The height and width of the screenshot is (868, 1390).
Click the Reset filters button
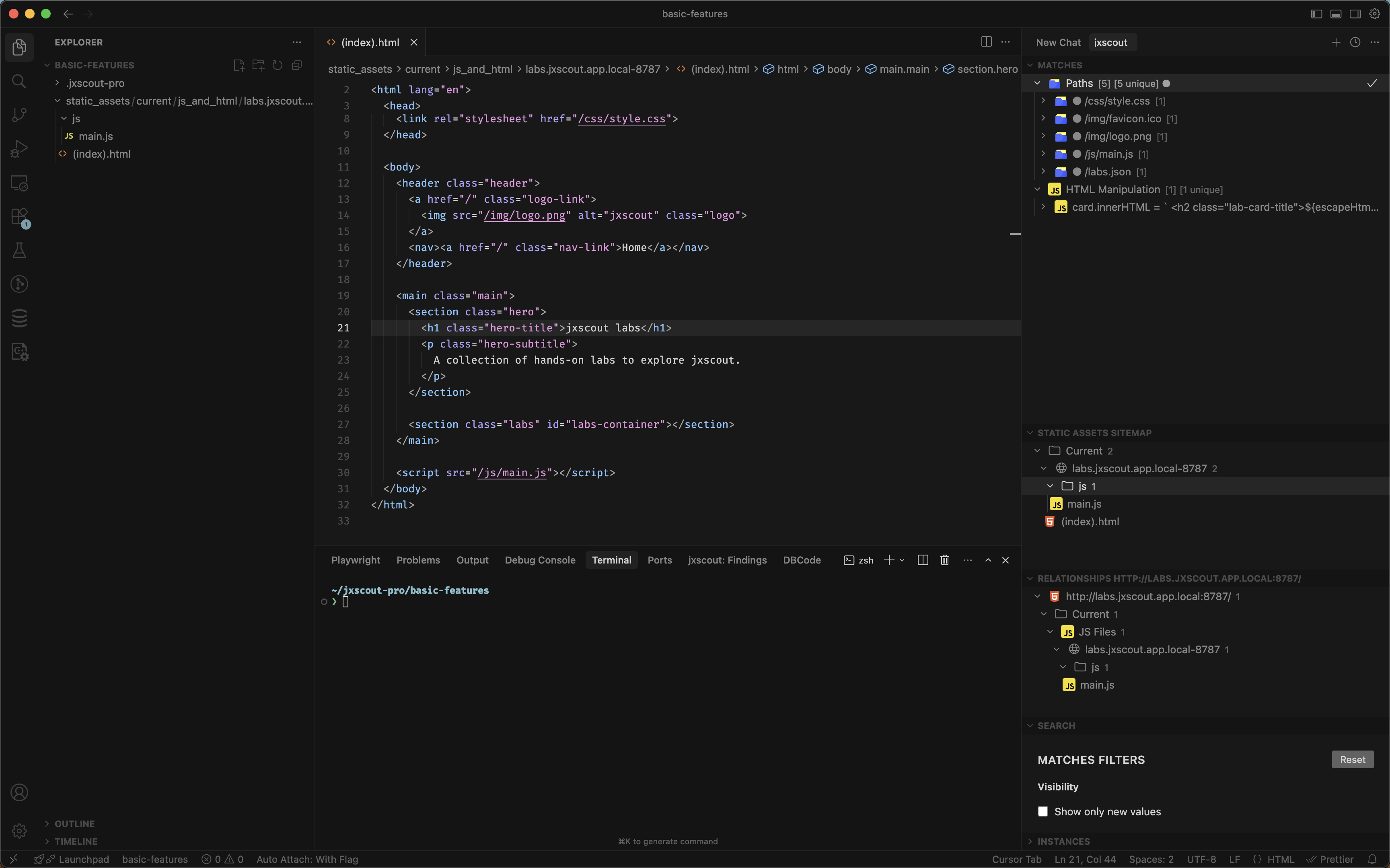click(1353, 759)
